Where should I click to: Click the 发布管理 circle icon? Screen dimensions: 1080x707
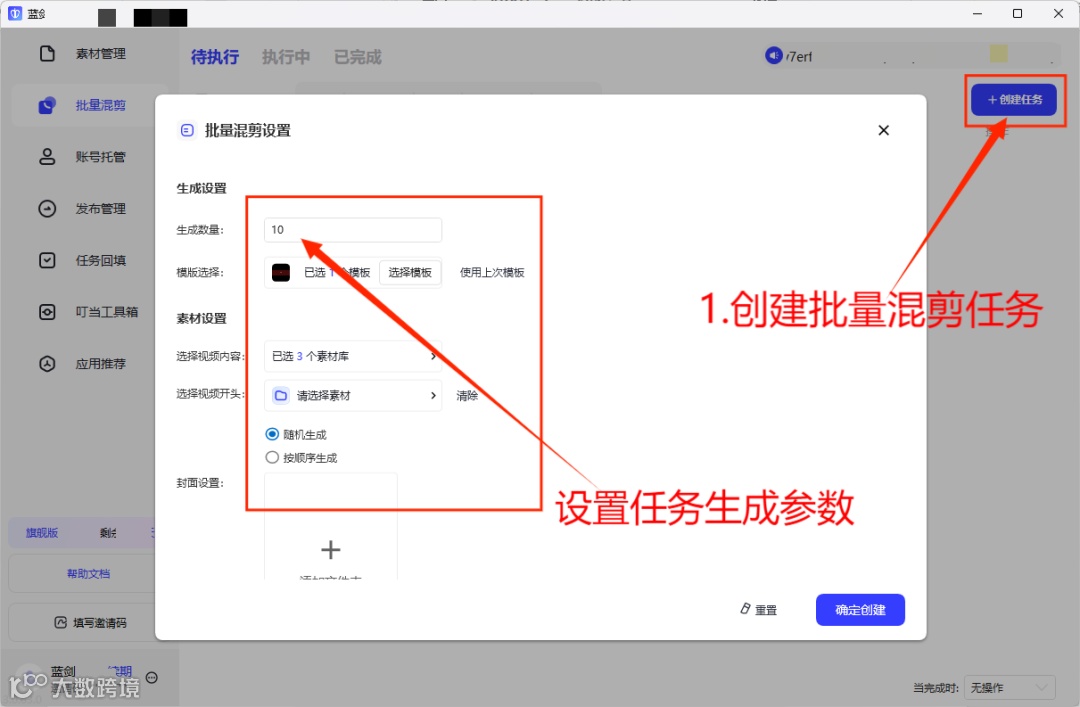[47, 209]
